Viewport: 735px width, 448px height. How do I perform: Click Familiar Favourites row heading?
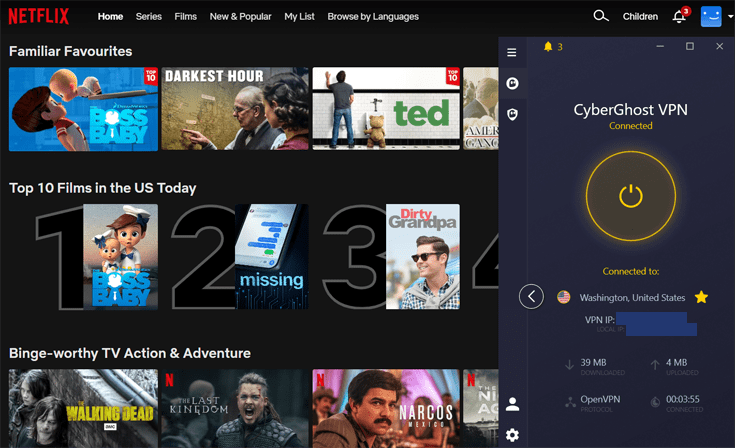coord(71,51)
